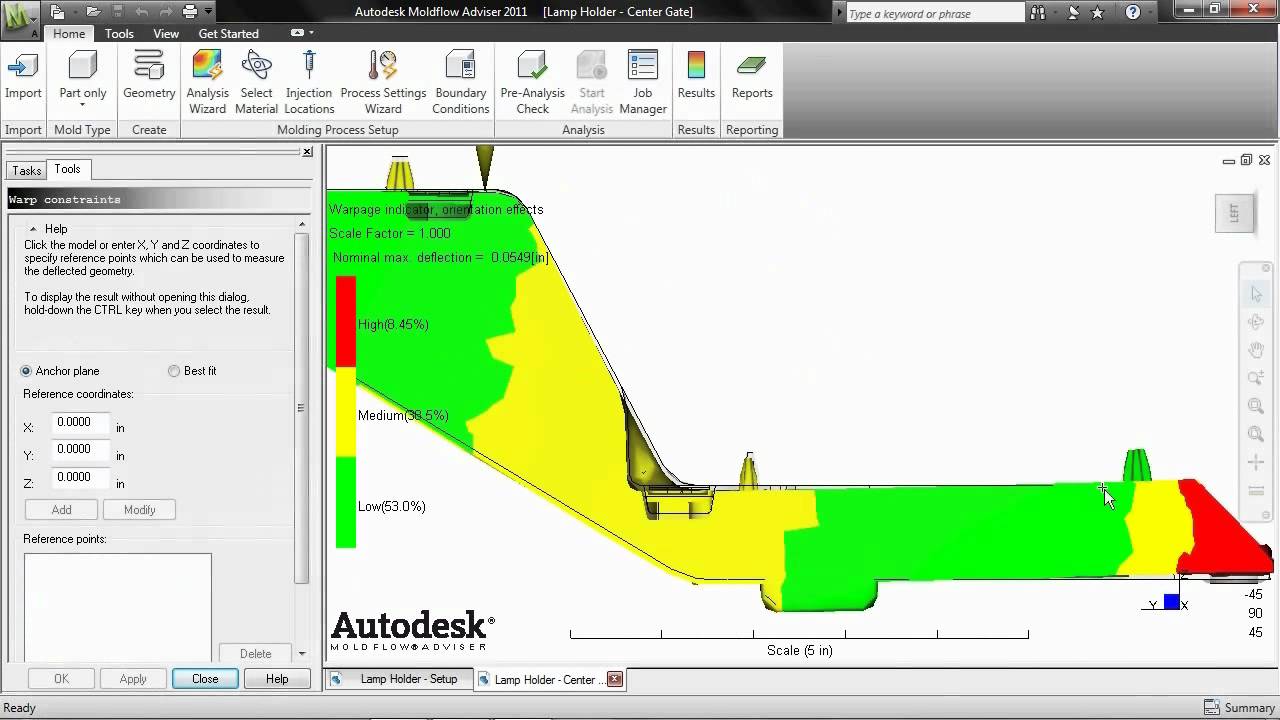1280x720 pixels.
Task: Select the Best fit radio button
Action: click(174, 371)
